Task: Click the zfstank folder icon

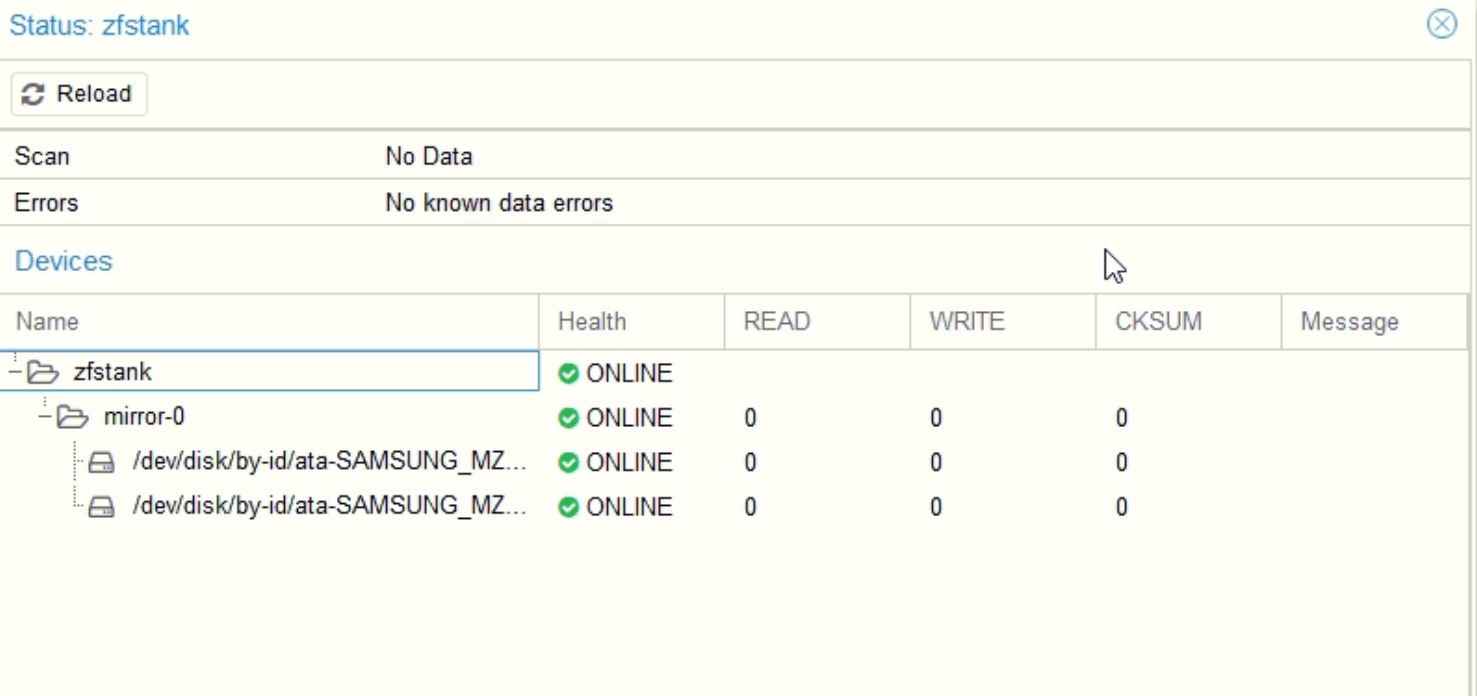Action: [x=41, y=374]
